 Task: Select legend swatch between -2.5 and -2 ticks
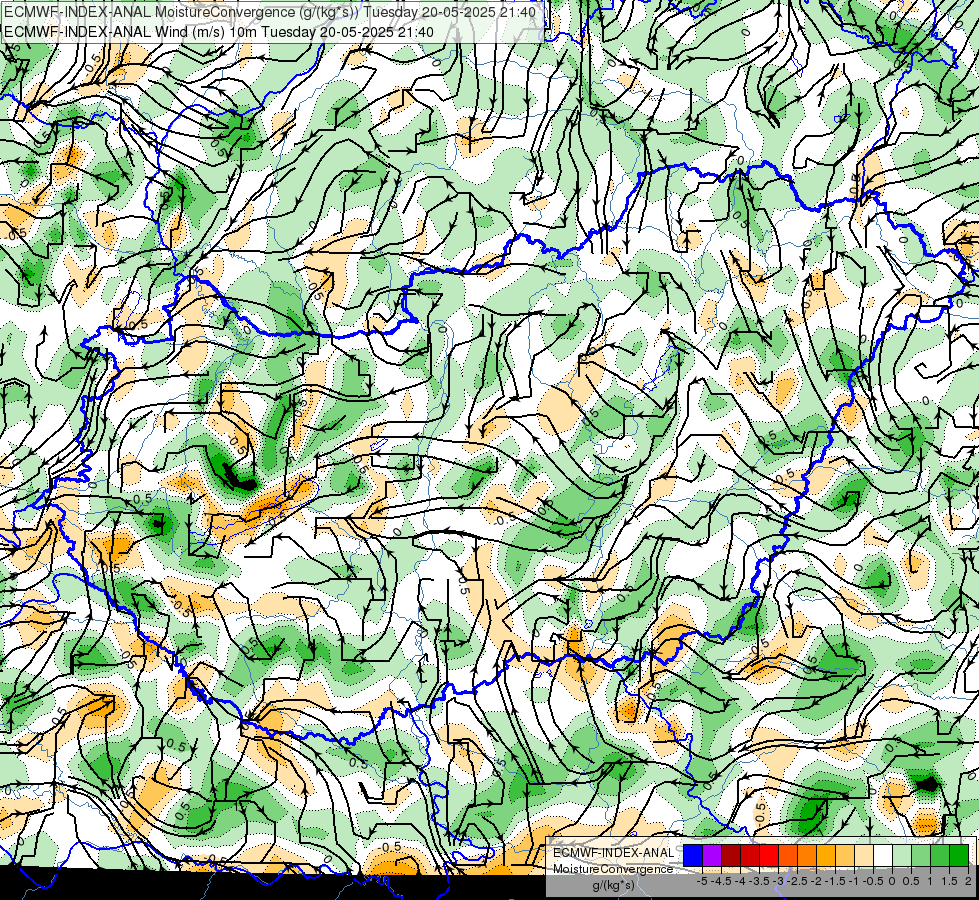click(x=807, y=856)
